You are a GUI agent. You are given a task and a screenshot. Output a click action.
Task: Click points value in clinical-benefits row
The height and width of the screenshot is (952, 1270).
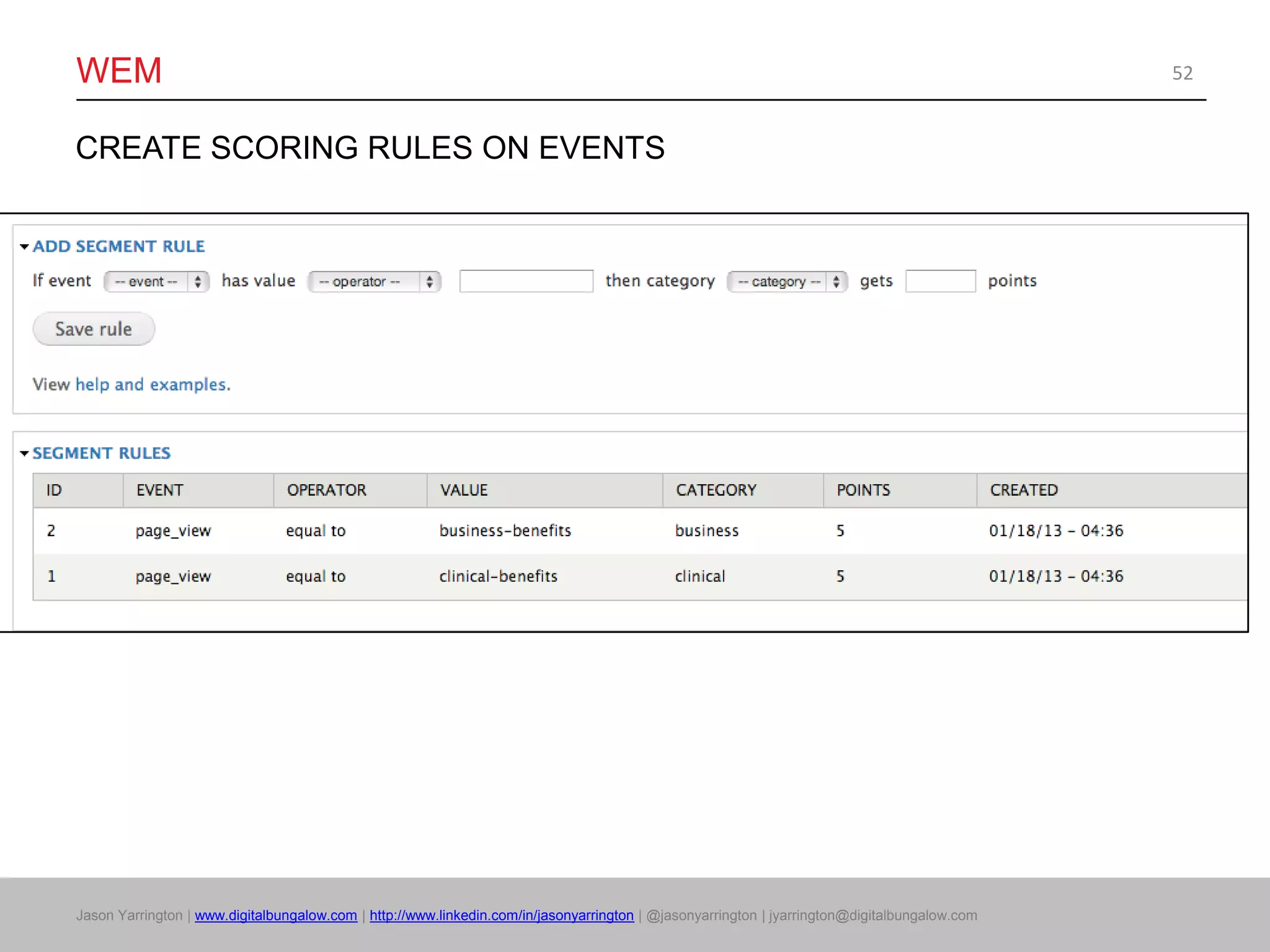pyautogui.click(x=840, y=576)
